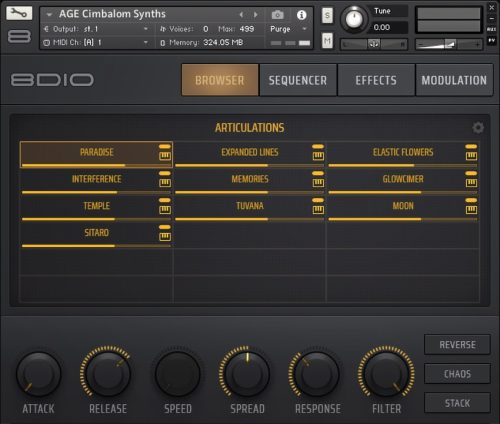The image size is (500, 424).
Task: Click the Memories keyboard icon
Action: pos(318,183)
